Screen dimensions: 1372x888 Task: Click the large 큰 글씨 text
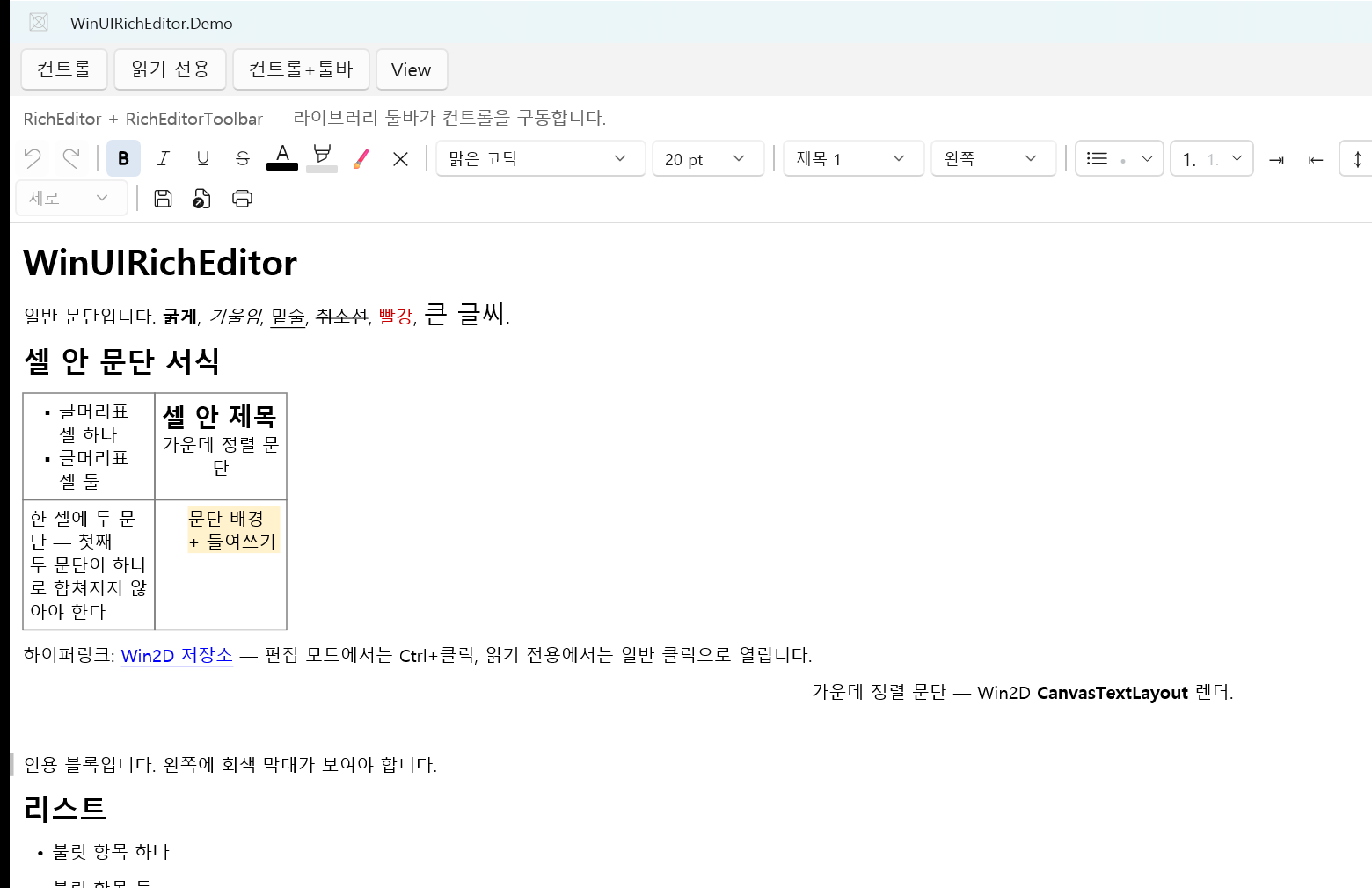click(464, 313)
